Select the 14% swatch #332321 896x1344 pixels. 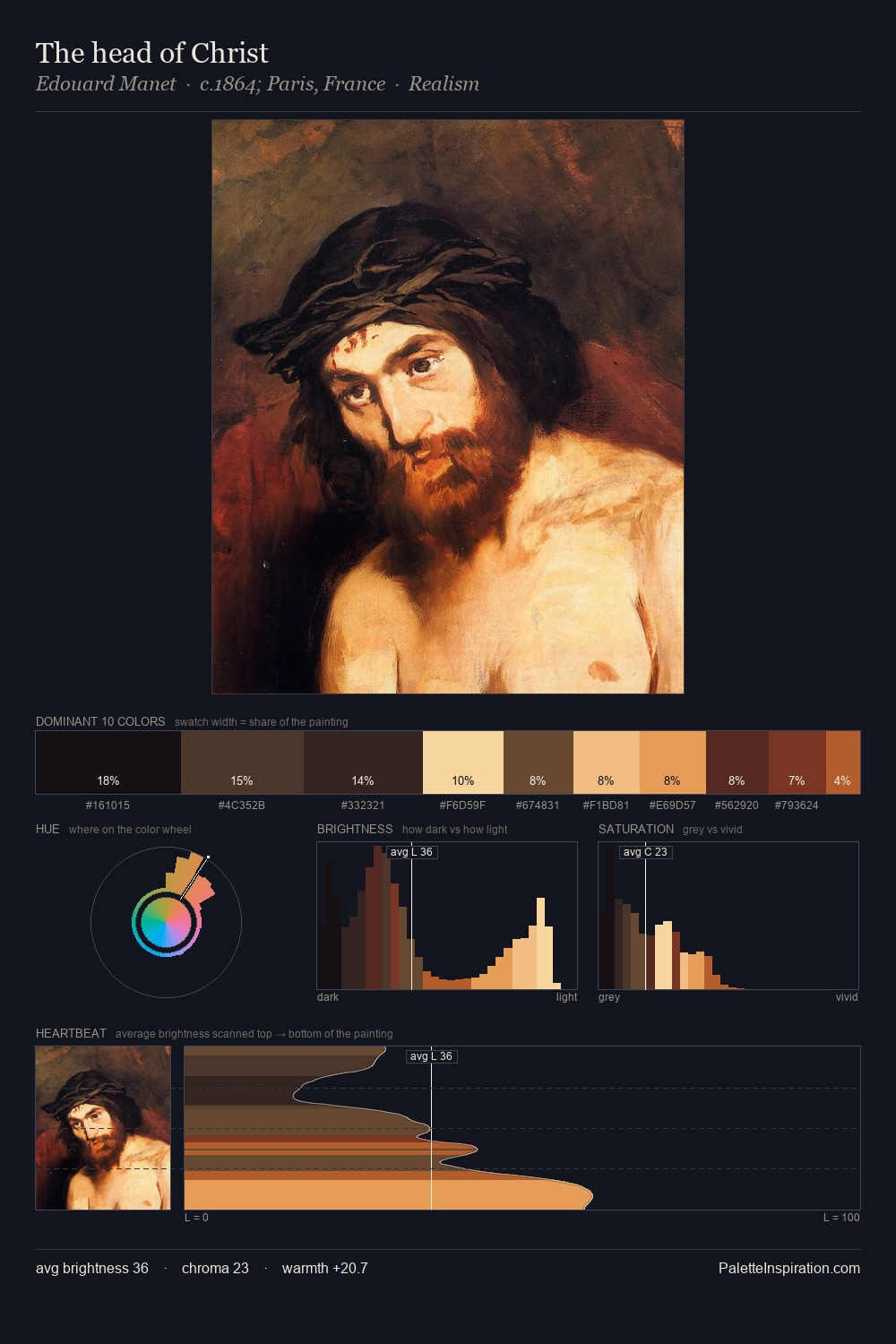click(x=363, y=762)
